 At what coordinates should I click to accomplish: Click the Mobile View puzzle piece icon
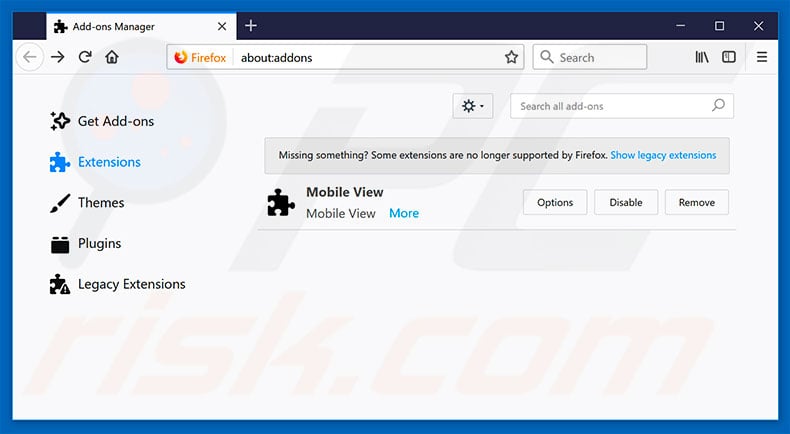[281, 202]
